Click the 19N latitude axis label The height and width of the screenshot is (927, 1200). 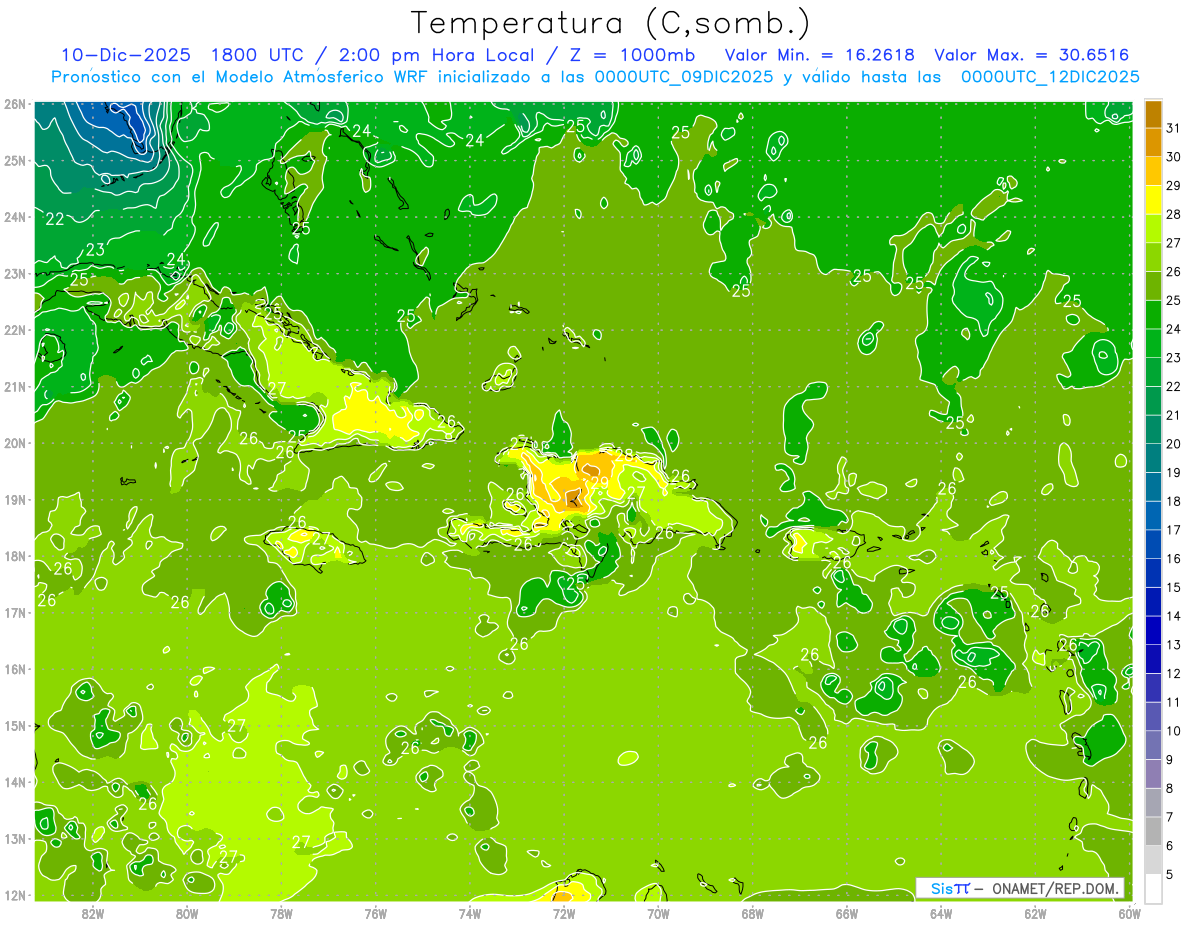14,500
